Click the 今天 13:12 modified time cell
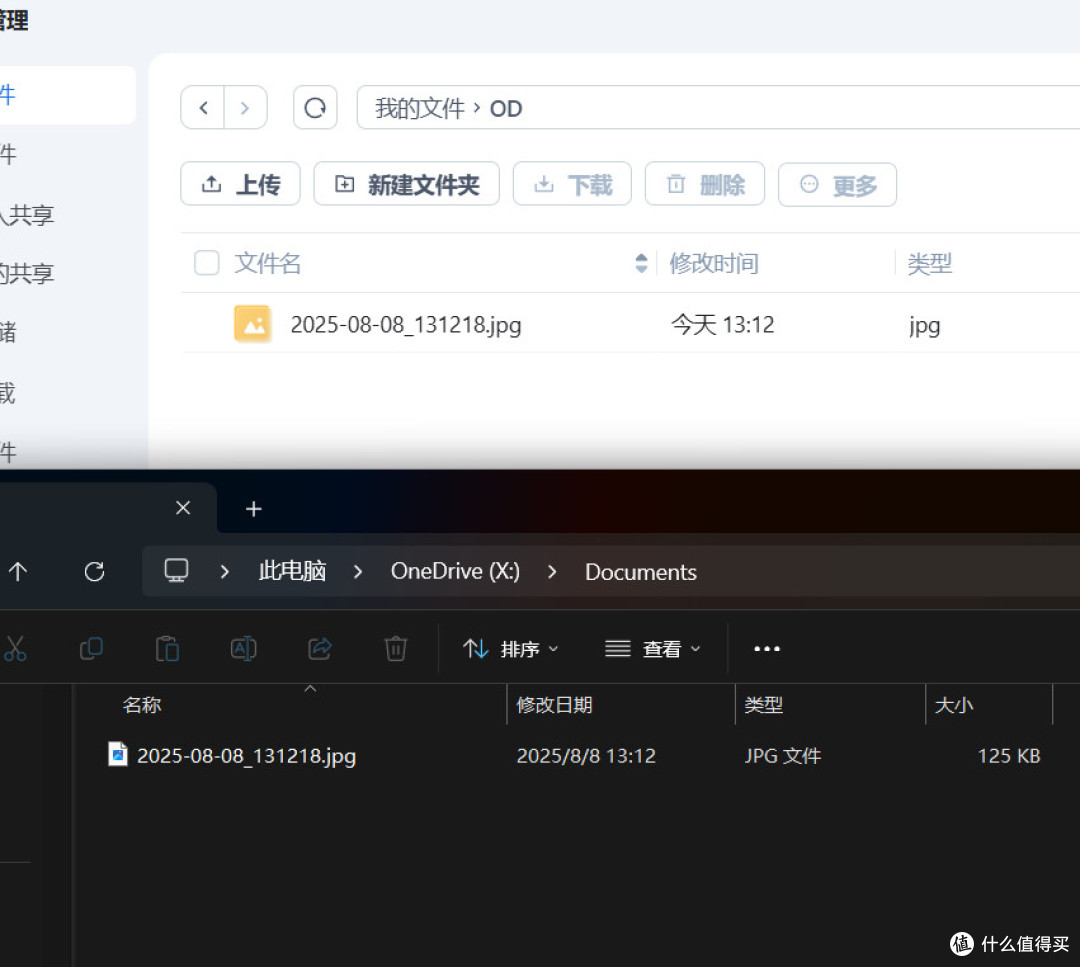Viewport: 1080px width, 967px height. pos(723,324)
